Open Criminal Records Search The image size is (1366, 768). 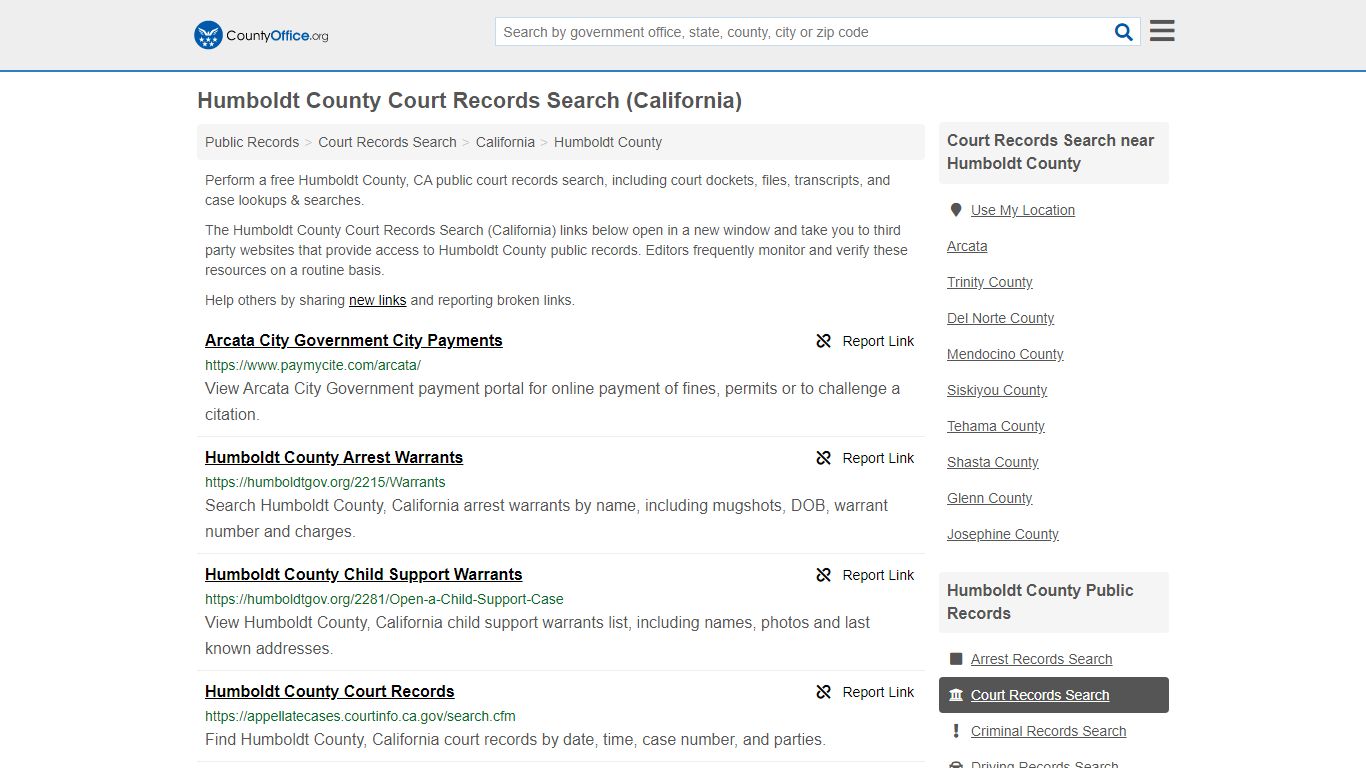pyautogui.click(x=1049, y=731)
